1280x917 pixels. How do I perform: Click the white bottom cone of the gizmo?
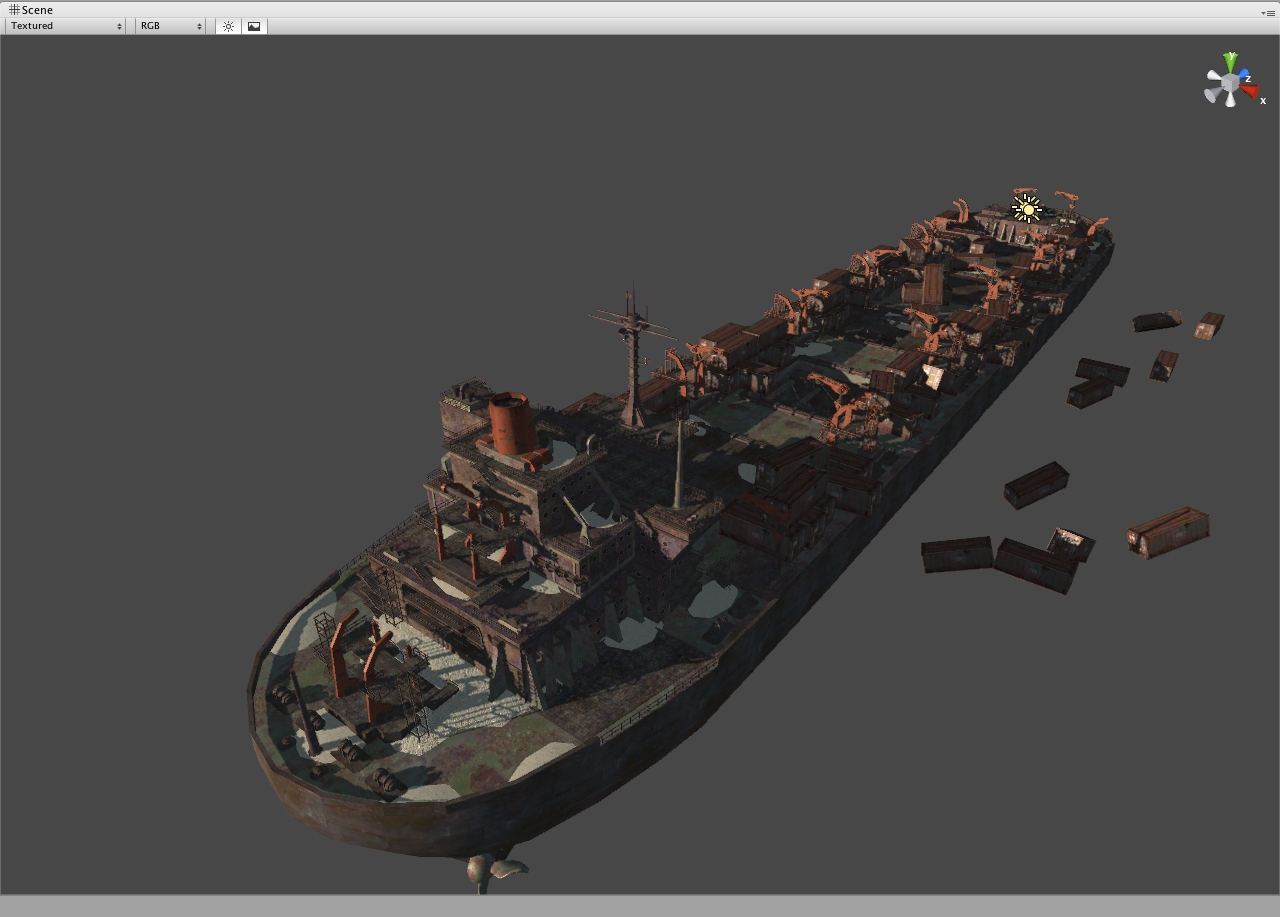pyautogui.click(x=1229, y=100)
